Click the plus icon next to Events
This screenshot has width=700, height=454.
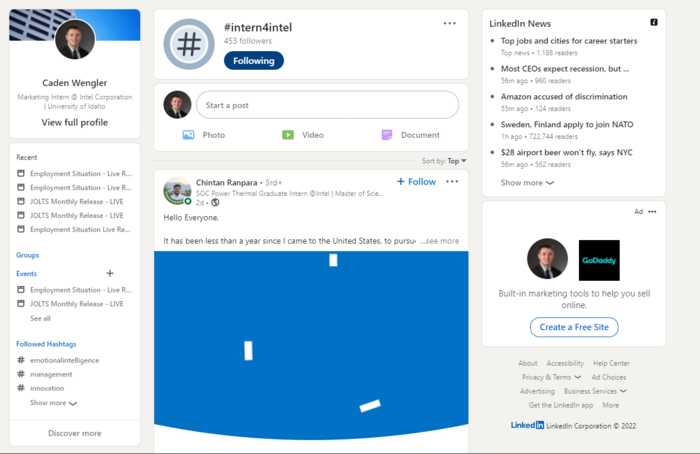pyautogui.click(x=110, y=273)
